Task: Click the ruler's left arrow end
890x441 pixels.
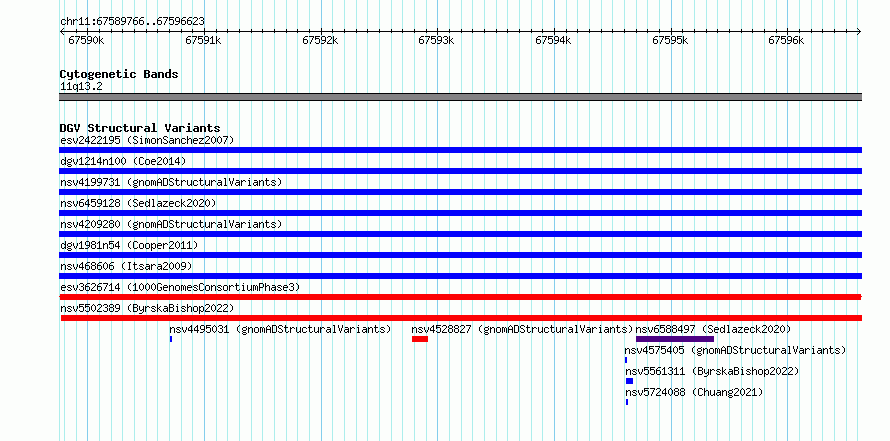Action: coord(62,31)
